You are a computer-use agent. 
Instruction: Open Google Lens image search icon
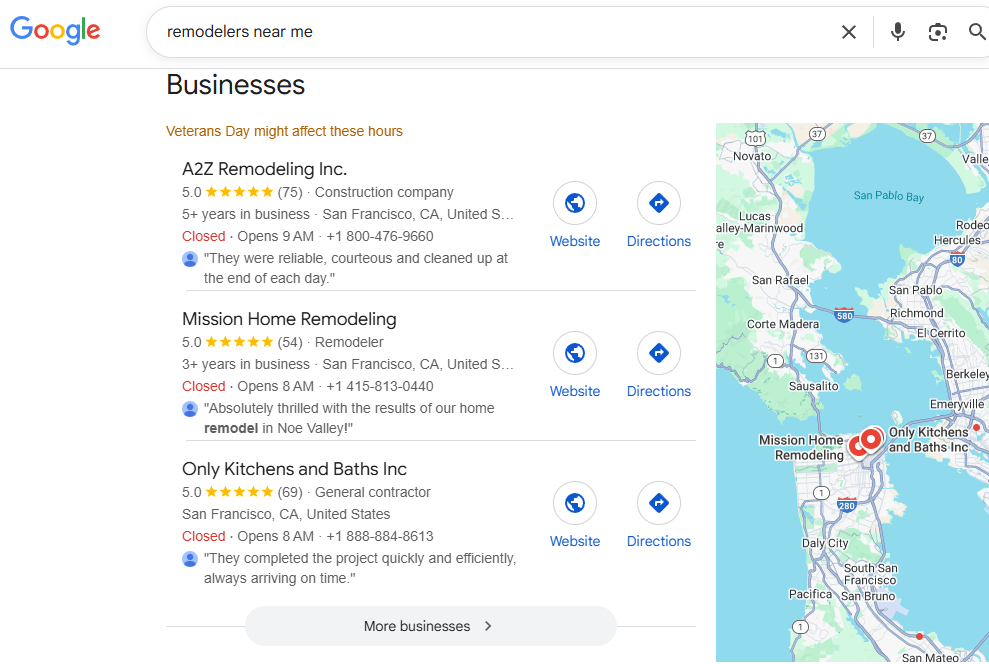[x=937, y=32]
